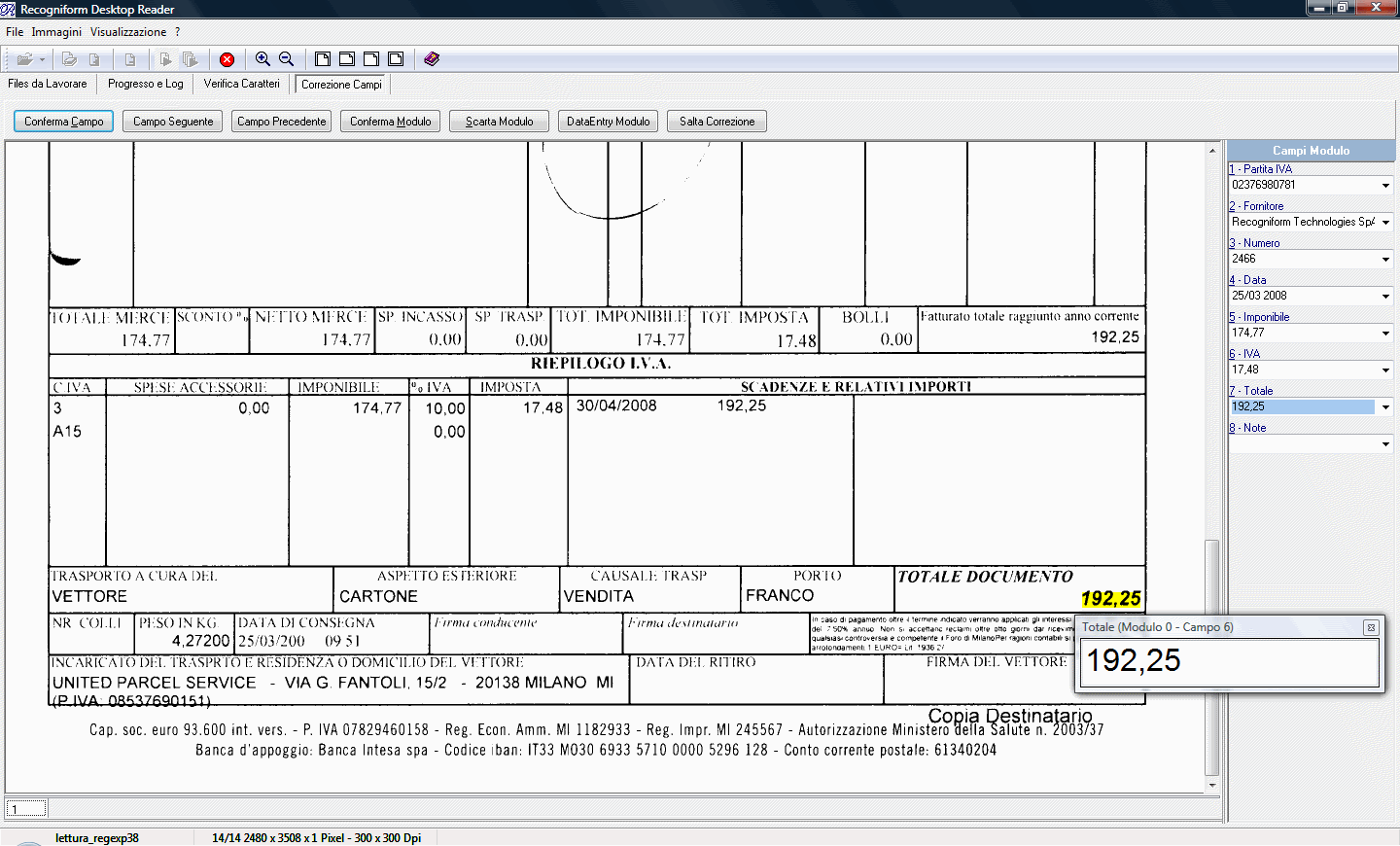1400x846 pixels.
Task: Click the grayed process all pages icon
Action: (191, 59)
